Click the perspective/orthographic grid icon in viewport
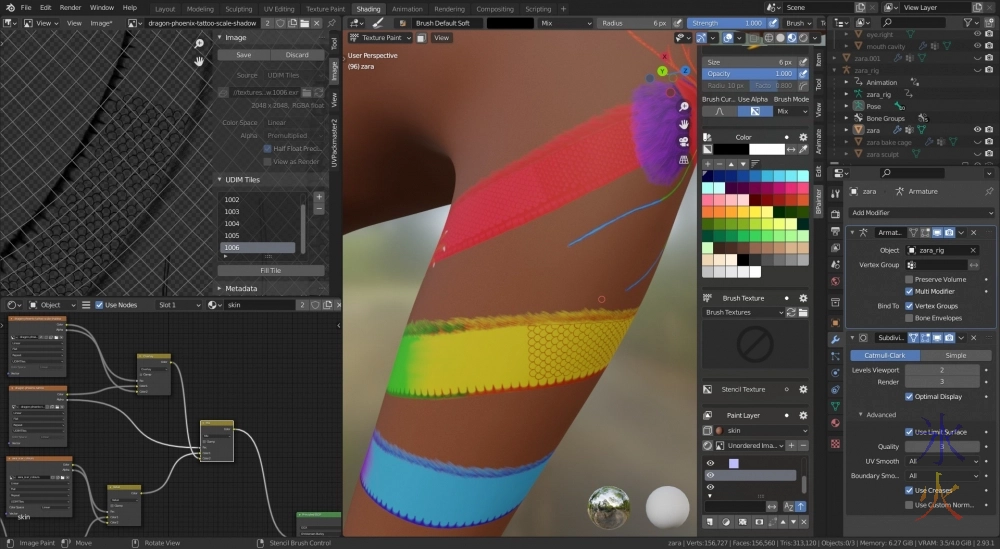The height and width of the screenshot is (549, 1000). point(683,158)
